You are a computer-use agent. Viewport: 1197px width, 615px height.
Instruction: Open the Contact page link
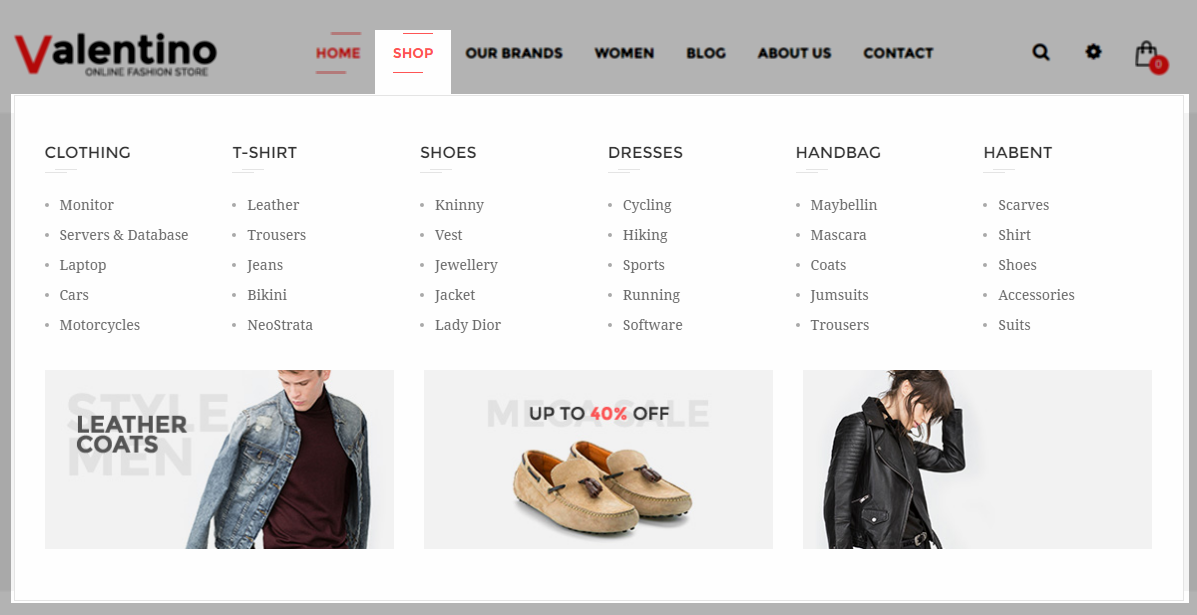point(898,53)
